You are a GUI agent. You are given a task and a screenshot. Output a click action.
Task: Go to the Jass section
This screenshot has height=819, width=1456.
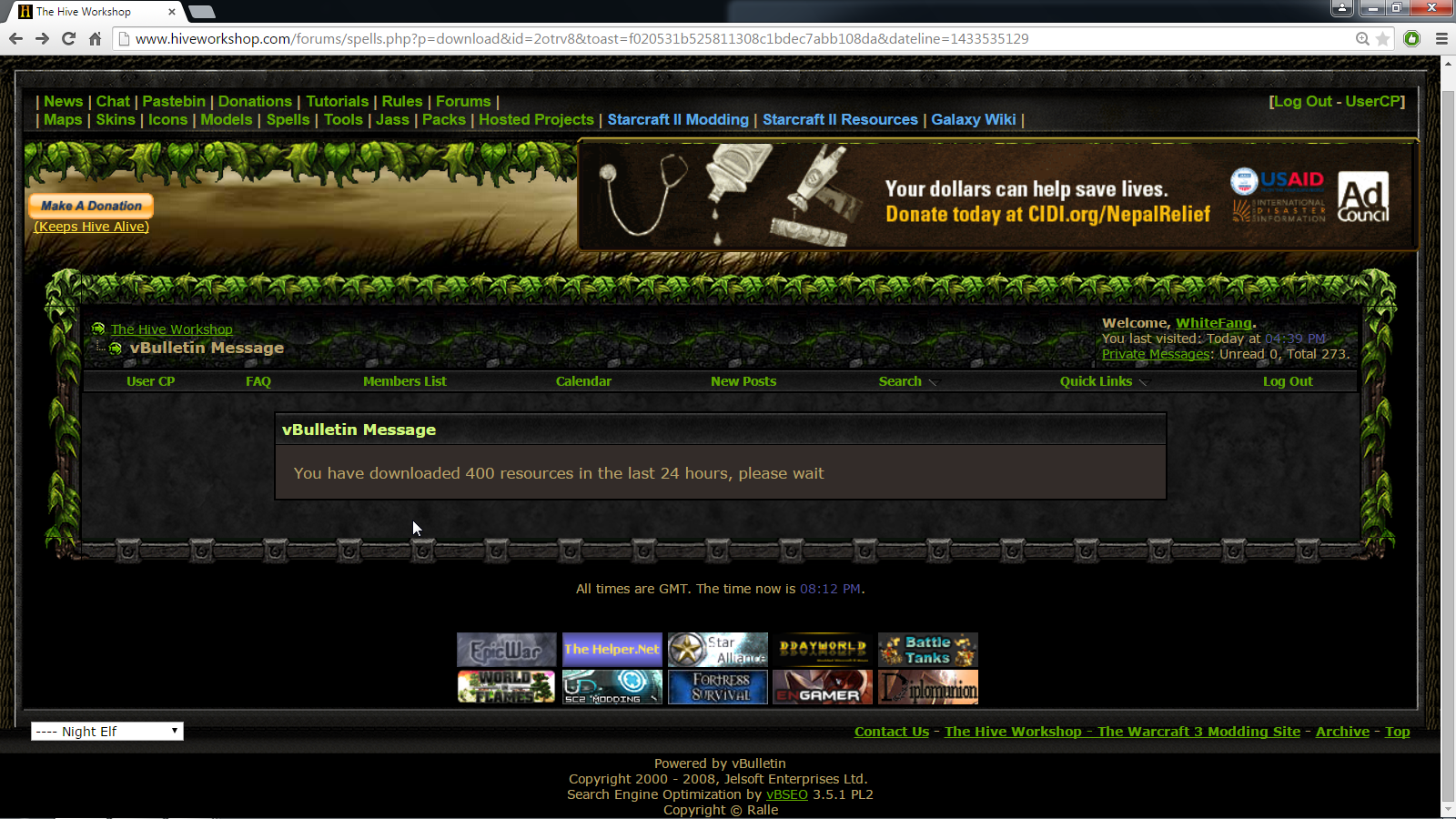pyautogui.click(x=392, y=119)
